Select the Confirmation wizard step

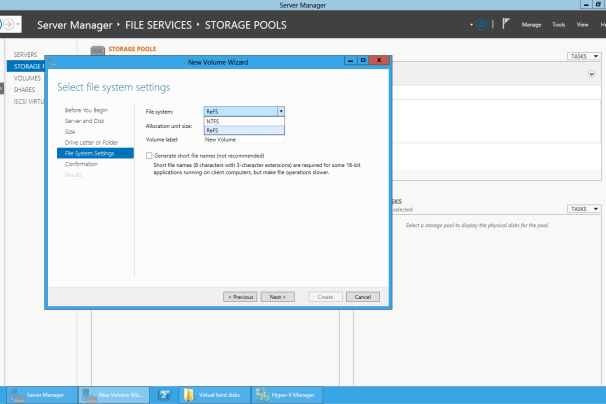[81, 164]
